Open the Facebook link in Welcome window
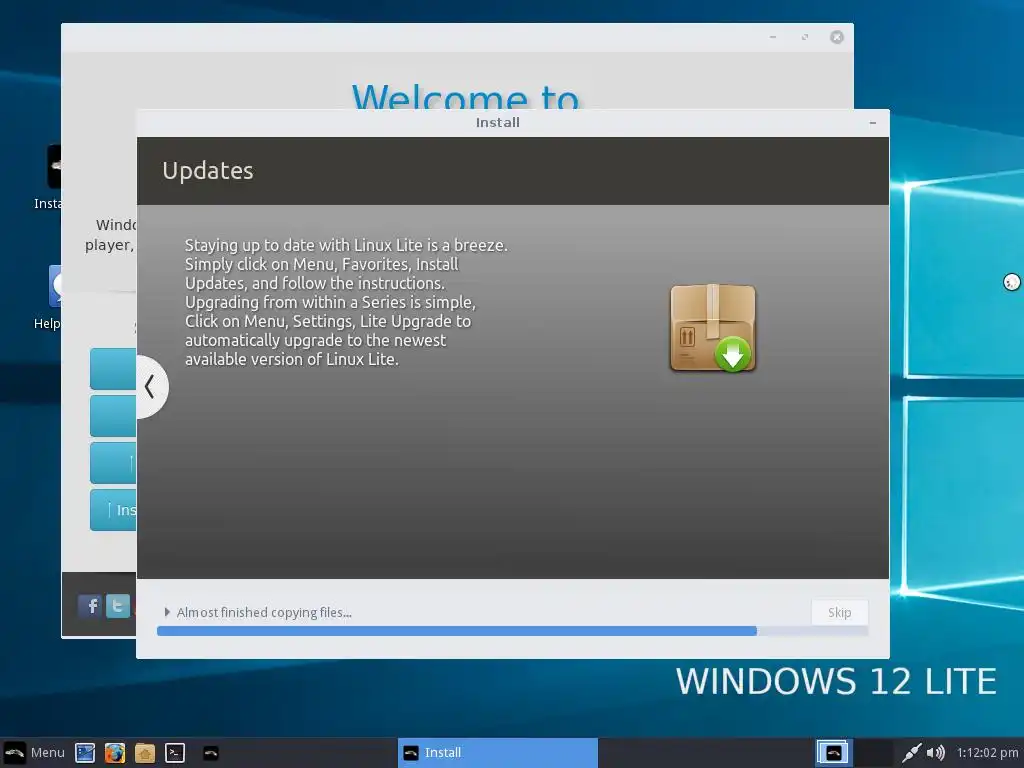The width and height of the screenshot is (1024, 768). [89, 605]
